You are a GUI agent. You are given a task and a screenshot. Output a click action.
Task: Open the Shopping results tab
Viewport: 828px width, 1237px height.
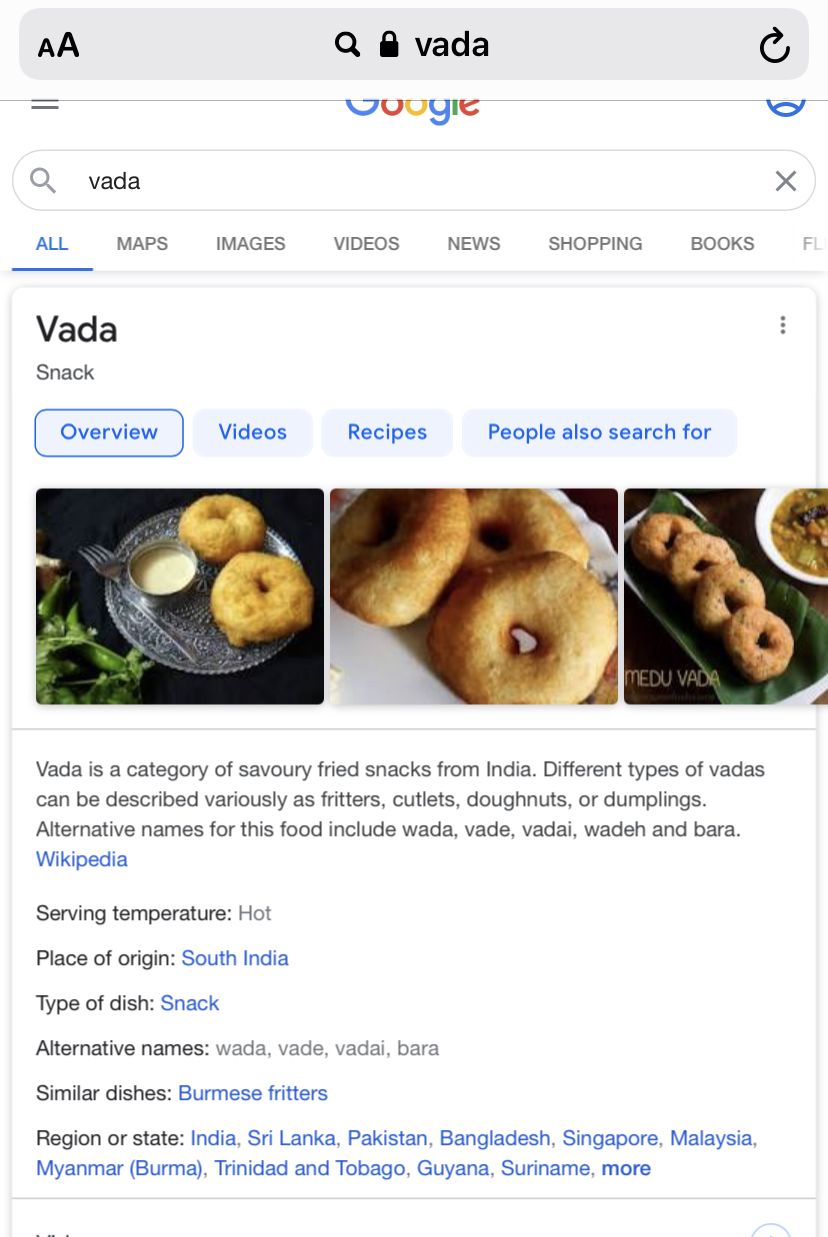click(595, 243)
